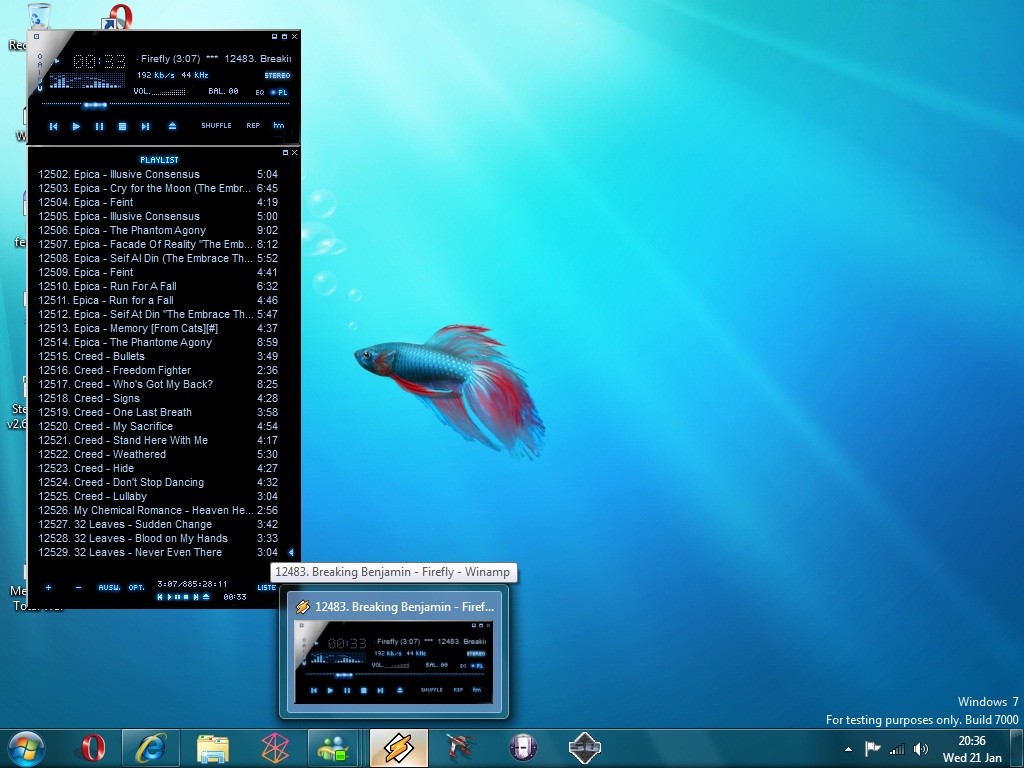Select '12527. 32 Leaves - Sudden Change' track
The width and height of the screenshot is (1024, 768).
(x=158, y=524)
